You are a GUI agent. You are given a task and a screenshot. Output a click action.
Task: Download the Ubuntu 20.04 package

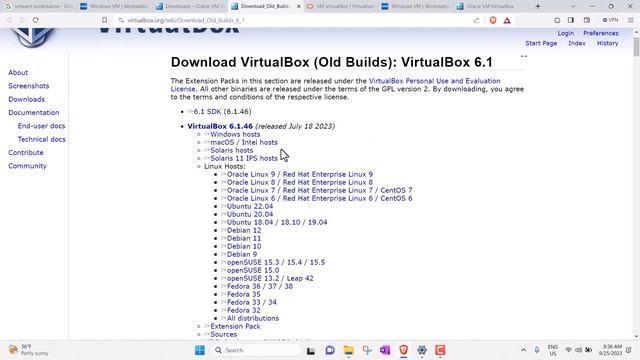(250, 214)
